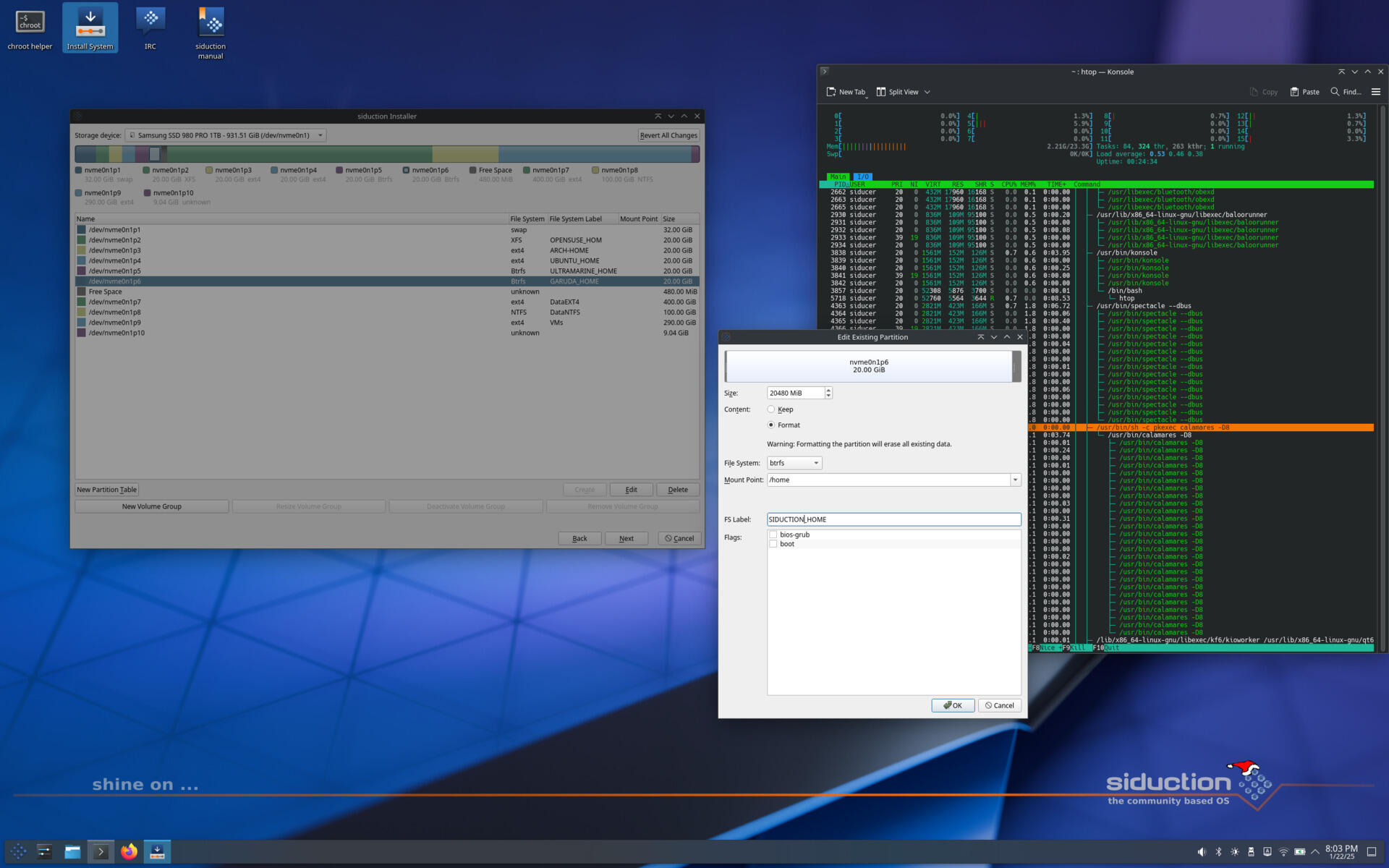Screen dimensions: 1389x868
Task: Switch to htop I/O tab
Action: point(862,176)
